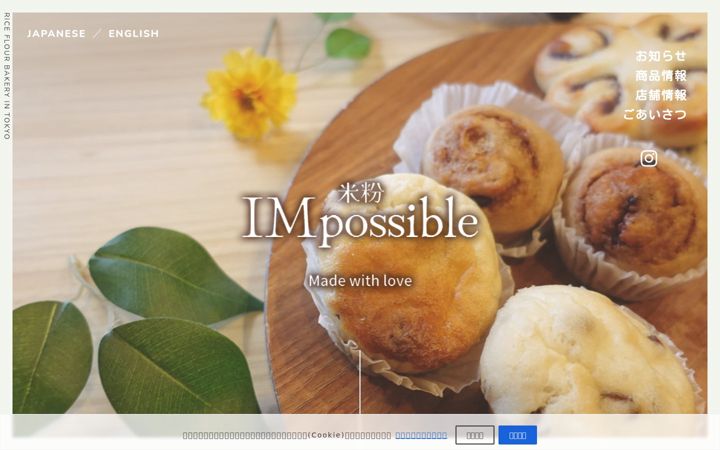Open the ごあいさつ menu item
Image resolution: width=720 pixels, height=450 pixels.
pyautogui.click(x=655, y=114)
